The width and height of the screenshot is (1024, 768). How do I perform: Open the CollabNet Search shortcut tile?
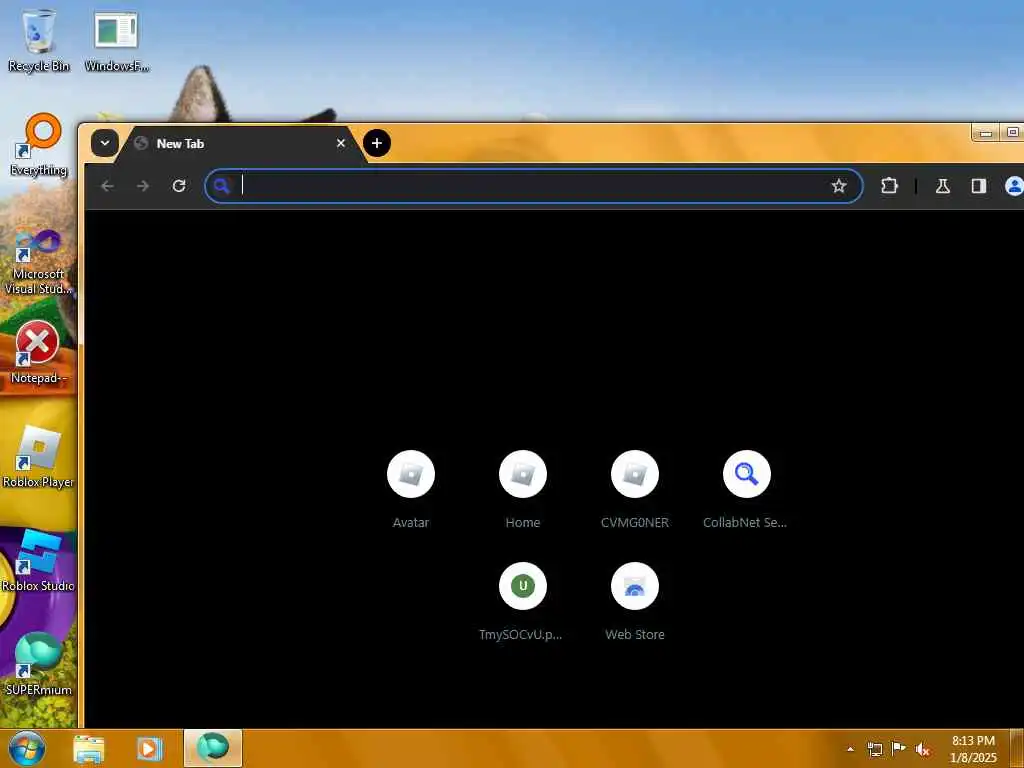746,490
